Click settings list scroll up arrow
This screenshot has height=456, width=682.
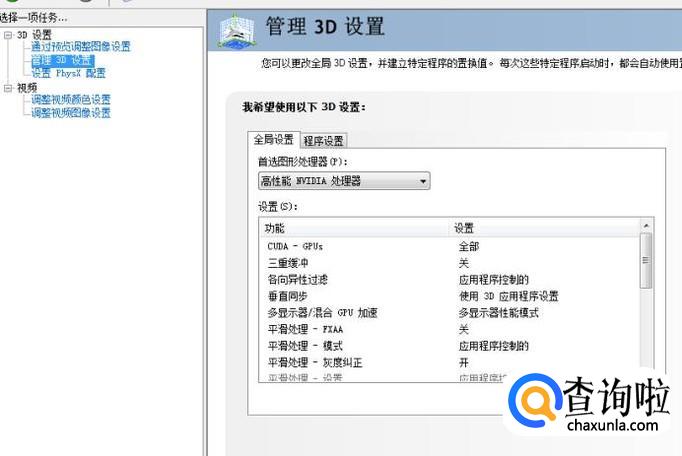[x=646, y=225]
